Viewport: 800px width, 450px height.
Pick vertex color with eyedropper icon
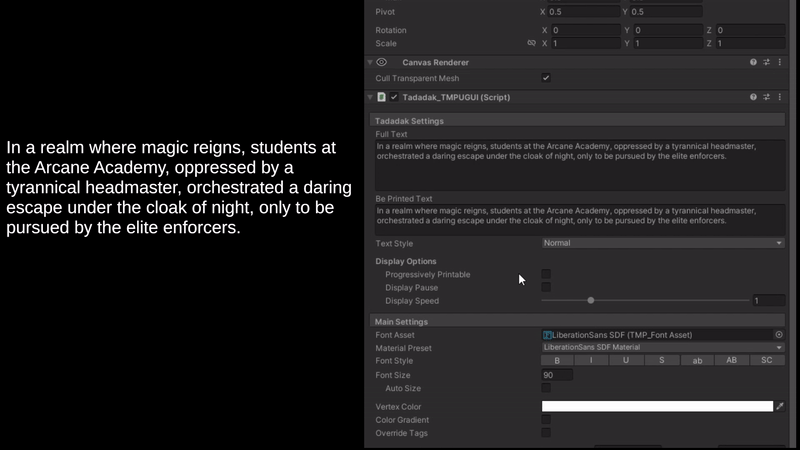coord(780,406)
